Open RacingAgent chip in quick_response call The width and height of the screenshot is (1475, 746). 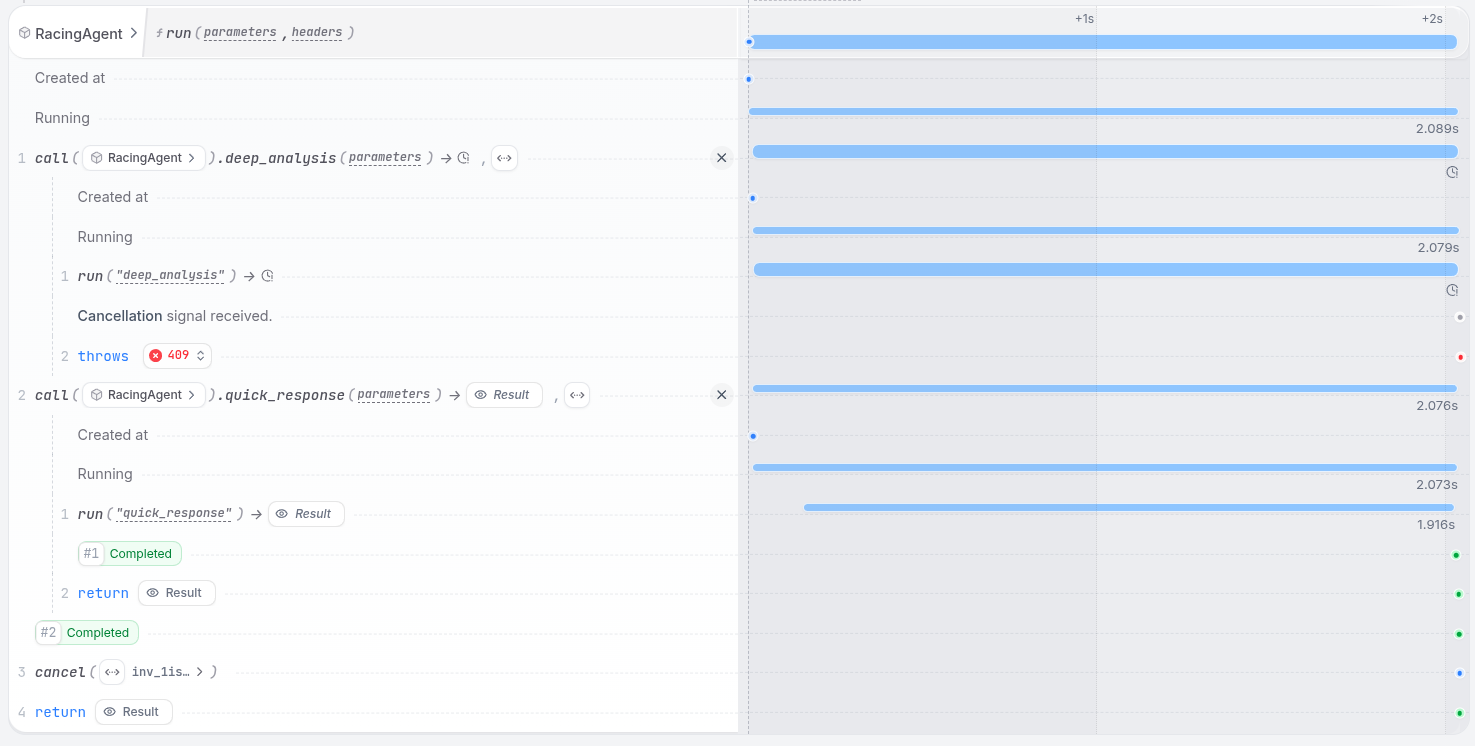click(x=144, y=395)
